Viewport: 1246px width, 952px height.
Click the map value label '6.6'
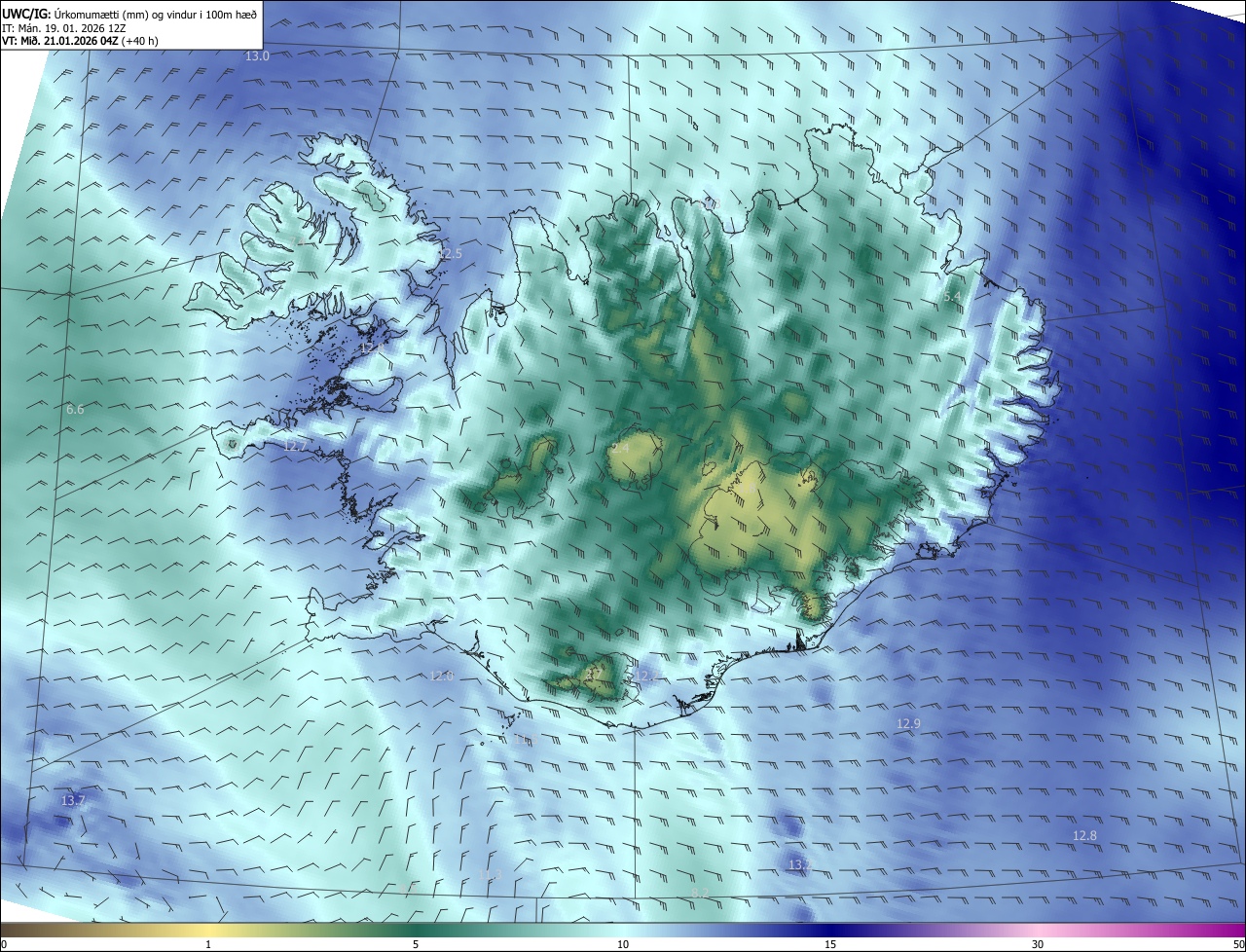tap(75, 410)
